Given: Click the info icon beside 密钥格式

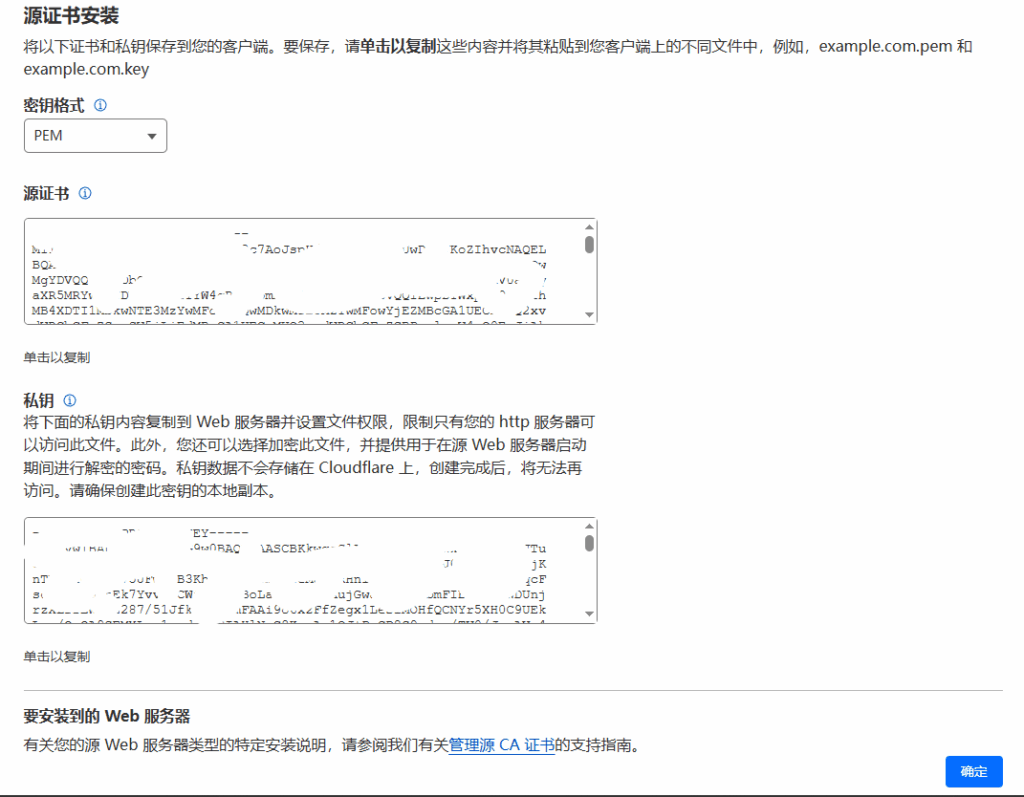Looking at the screenshot, I should point(100,105).
